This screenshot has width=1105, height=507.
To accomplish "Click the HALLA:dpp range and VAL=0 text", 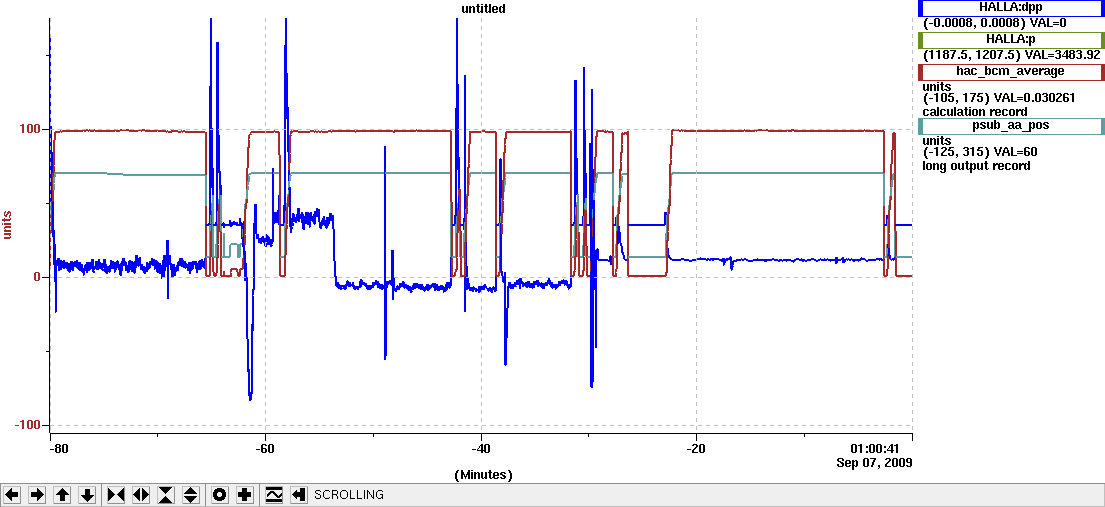I will coord(994,23).
